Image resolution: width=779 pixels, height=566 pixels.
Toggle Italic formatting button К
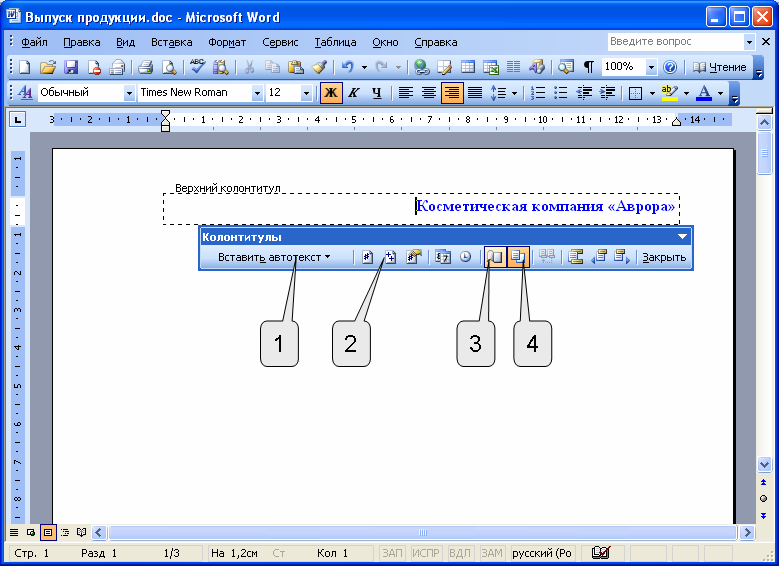354,93
